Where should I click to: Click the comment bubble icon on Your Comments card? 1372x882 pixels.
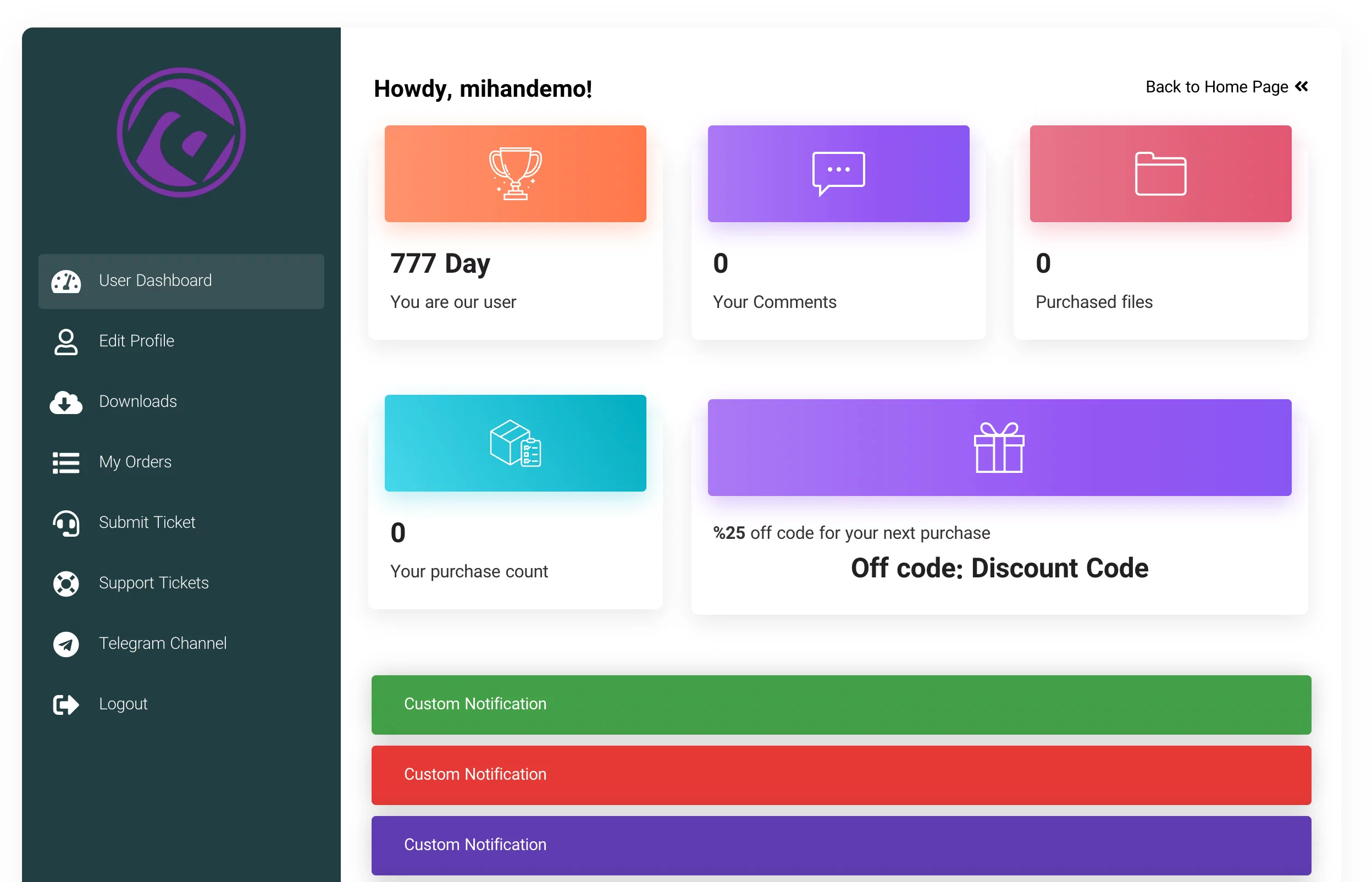click(x=838, y=170)
